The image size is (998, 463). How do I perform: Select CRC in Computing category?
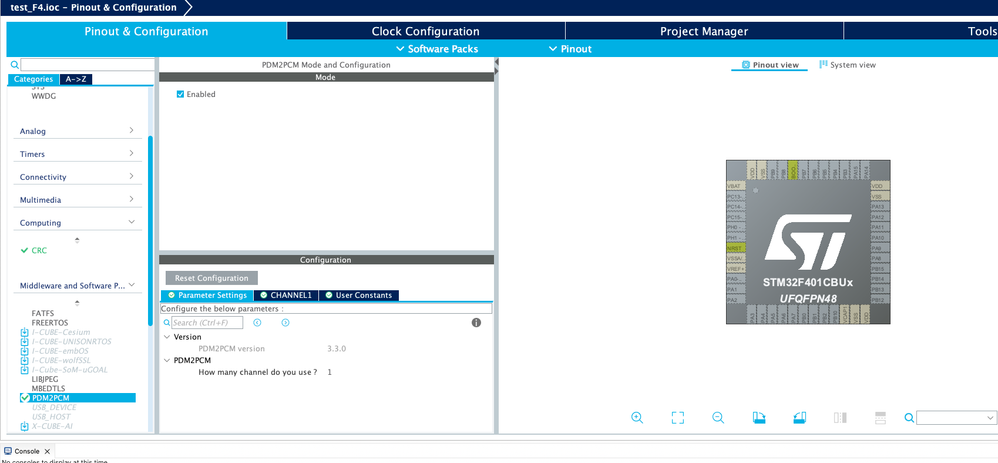tap(39, 250)
